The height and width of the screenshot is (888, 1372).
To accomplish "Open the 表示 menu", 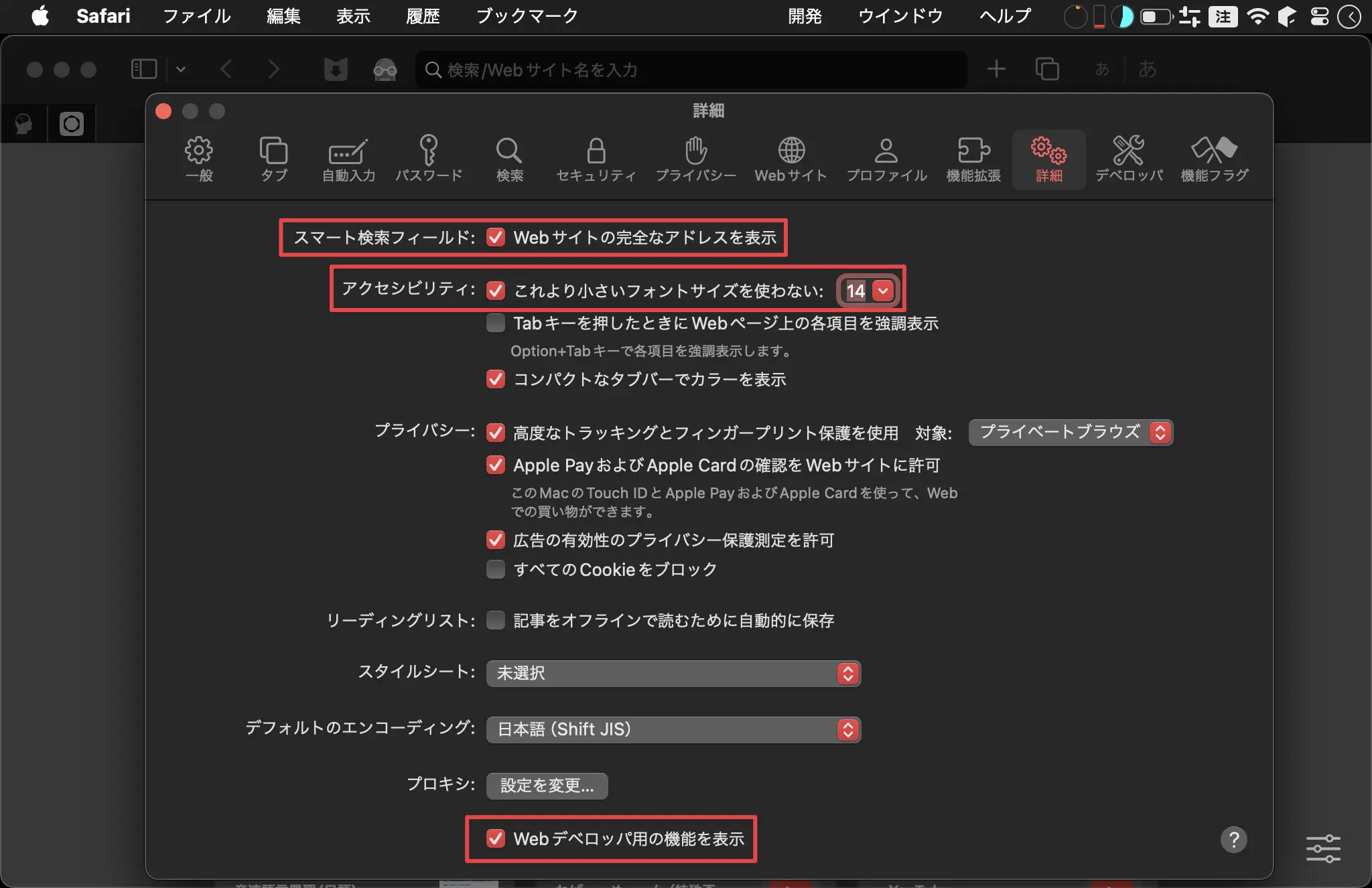I will pos(353,15).
